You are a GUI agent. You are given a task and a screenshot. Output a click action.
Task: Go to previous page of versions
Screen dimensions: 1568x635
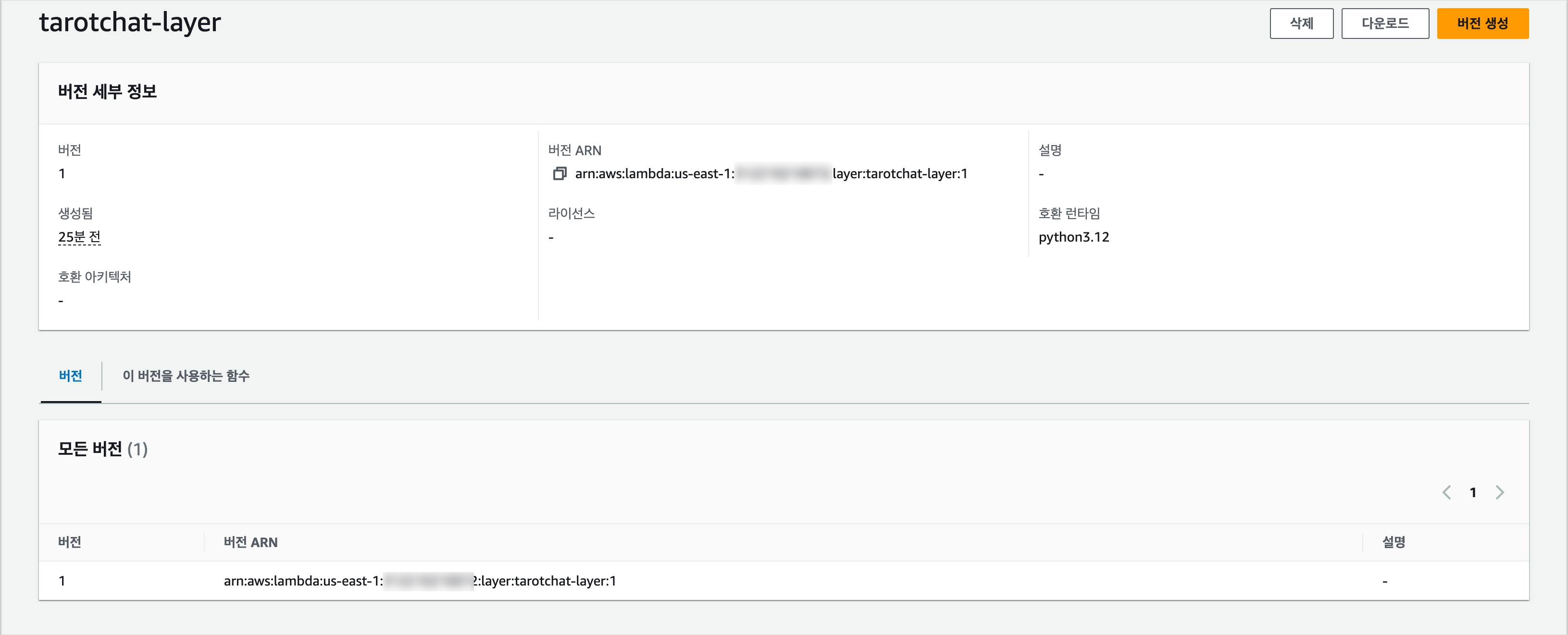[x=1446, y=492]
